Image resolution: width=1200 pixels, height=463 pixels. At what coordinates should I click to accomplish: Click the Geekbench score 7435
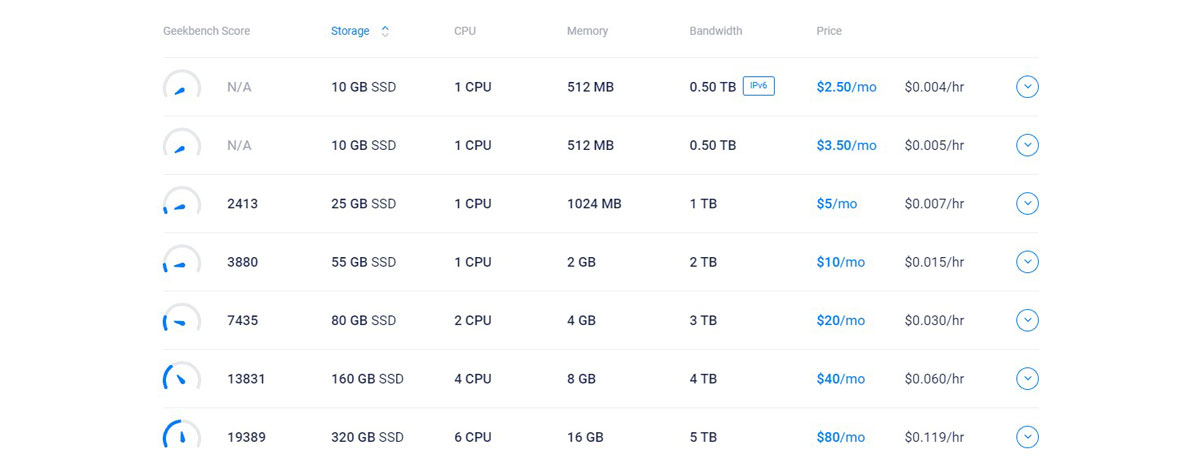242,320
